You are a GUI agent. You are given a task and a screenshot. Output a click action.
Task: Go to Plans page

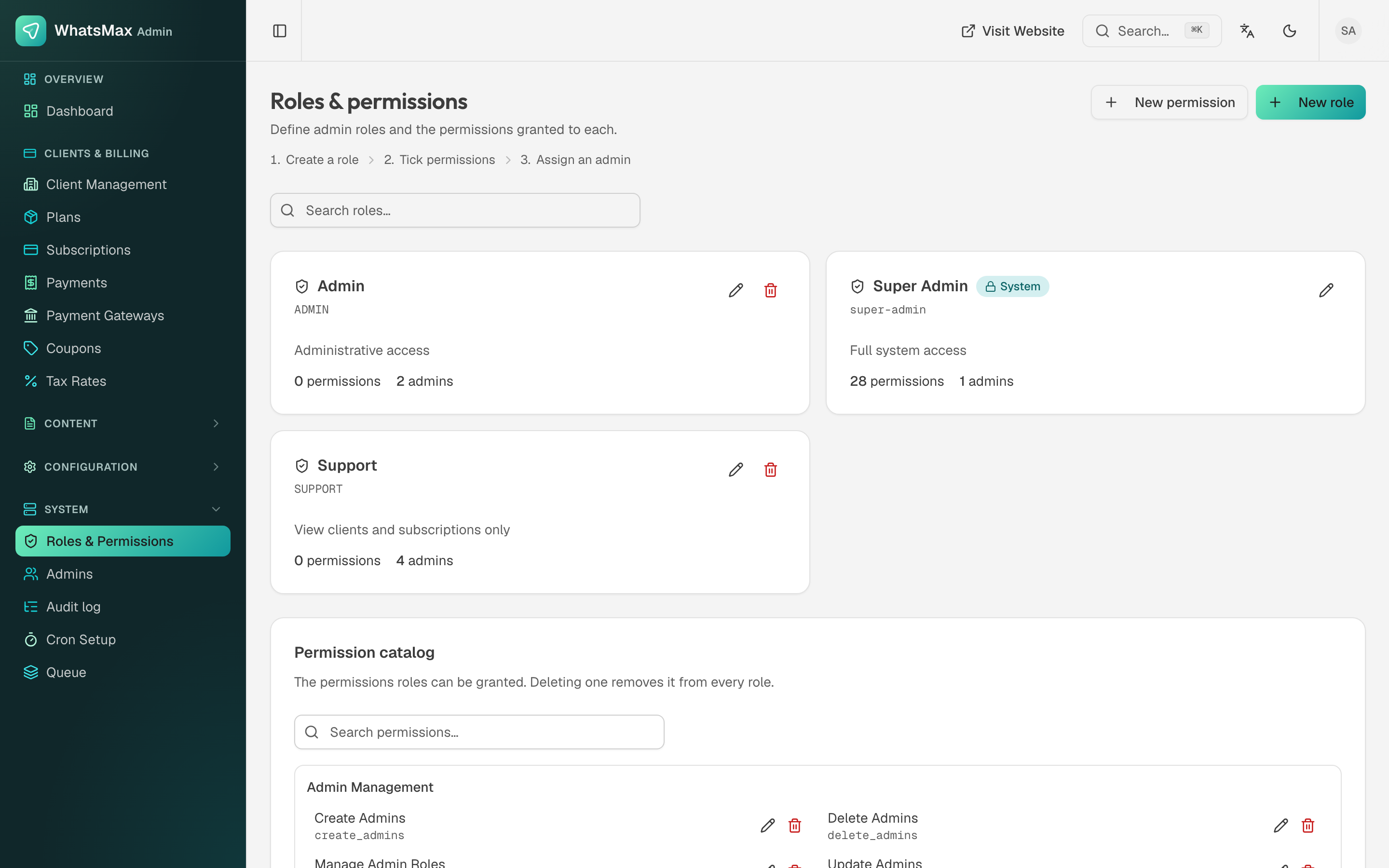pyautogui.click(x=123, y=217)
